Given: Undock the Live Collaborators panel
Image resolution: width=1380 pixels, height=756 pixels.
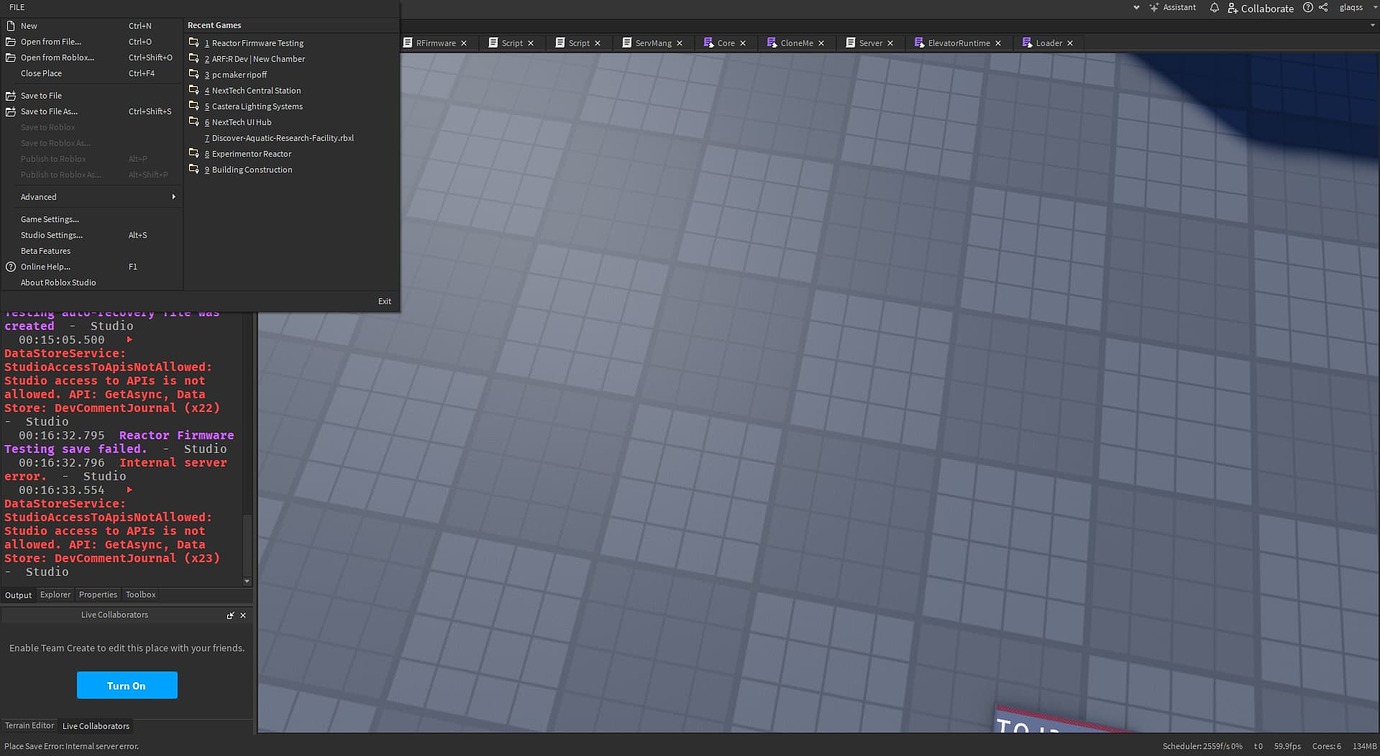Looking at the screenshot, I should click(x=231, y=616).
